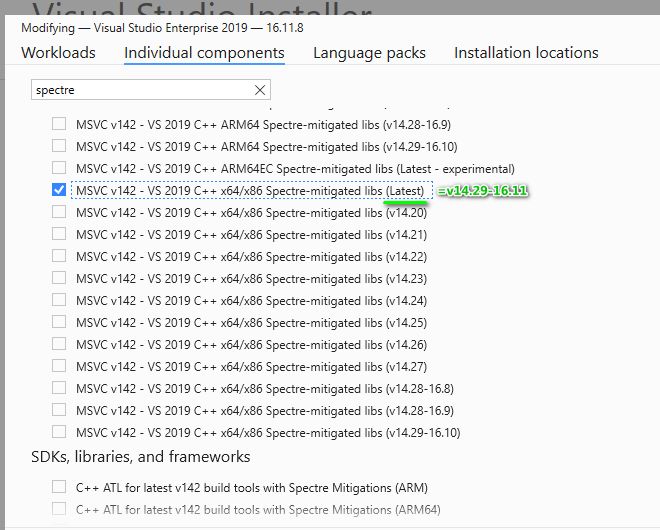
Task: Check x64/x86 Spectre-mitigated libs (v14.28-16.8)
Action: pos(59,387)
